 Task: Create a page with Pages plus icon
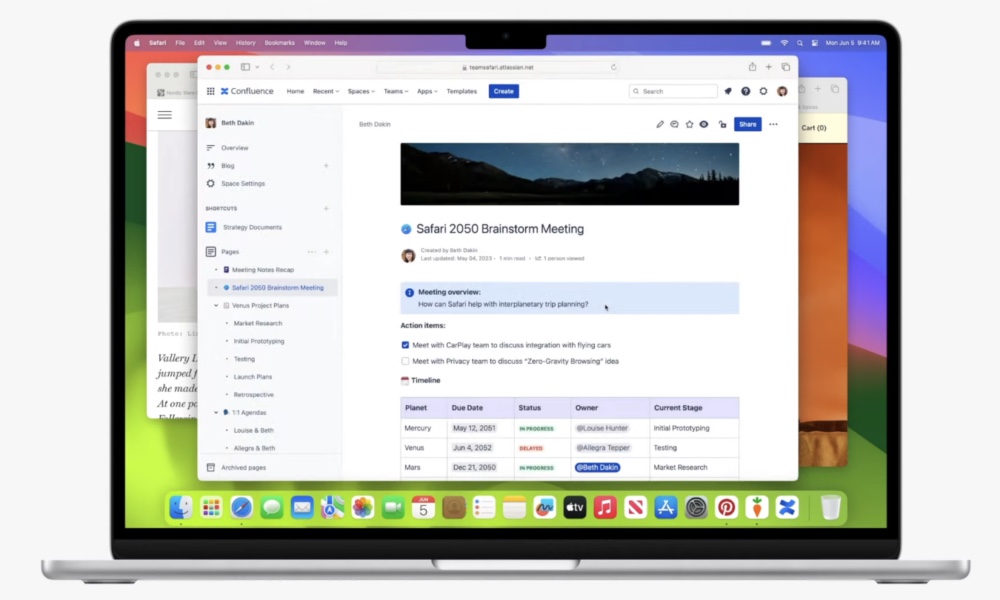(x=326, y=252)
